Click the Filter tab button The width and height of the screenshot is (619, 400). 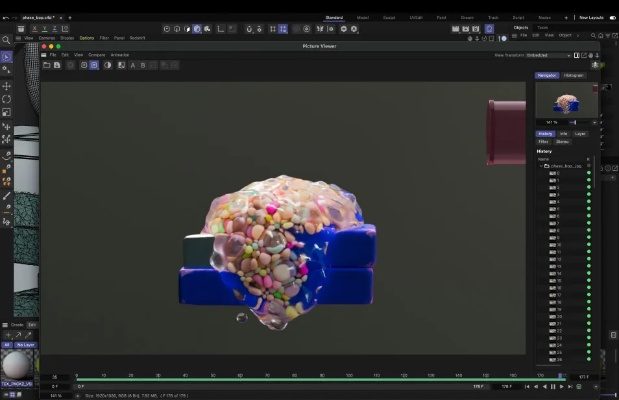pyautogui.click(x=544, y=142)
